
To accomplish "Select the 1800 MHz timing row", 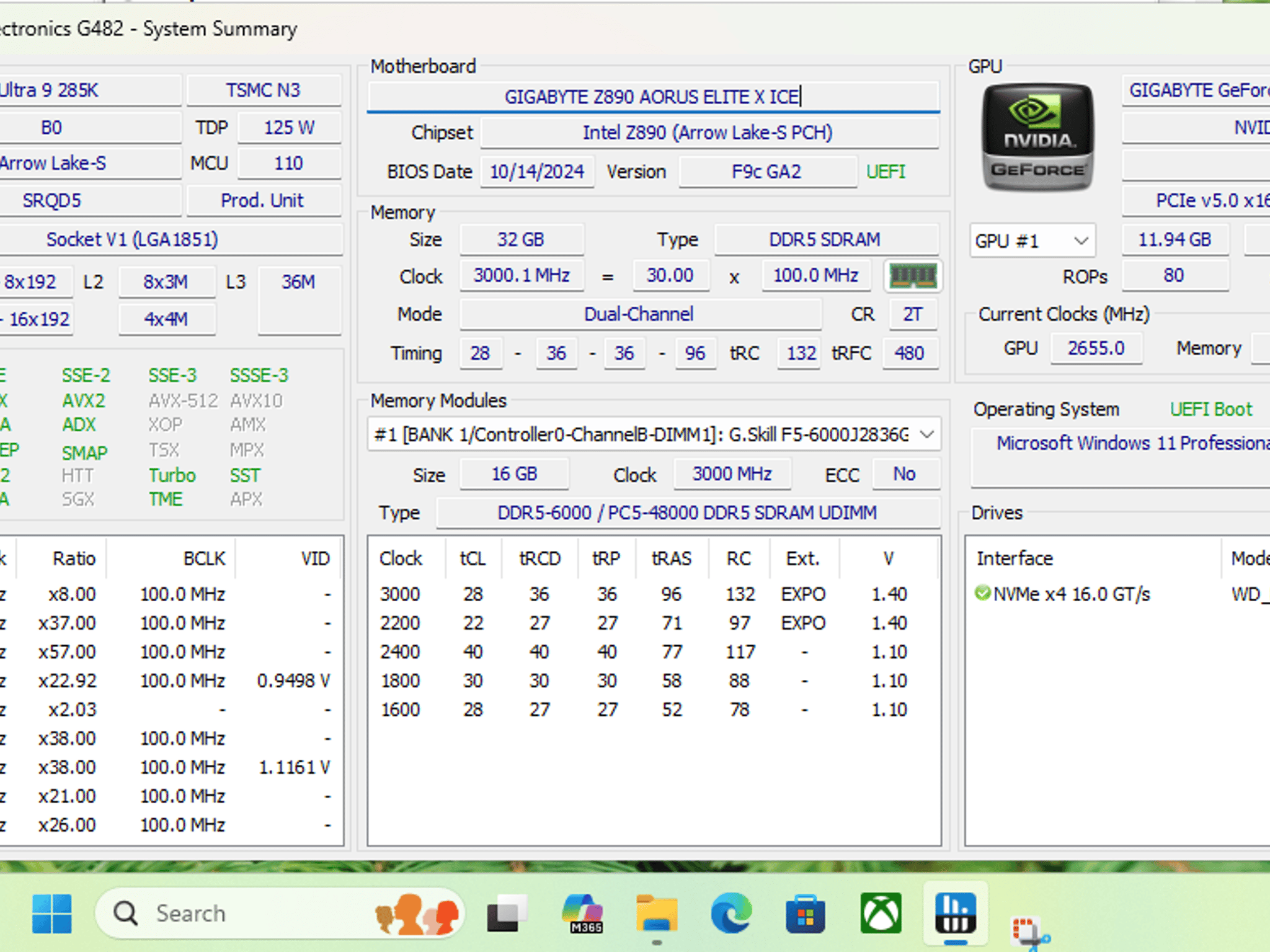I will 654,681.
